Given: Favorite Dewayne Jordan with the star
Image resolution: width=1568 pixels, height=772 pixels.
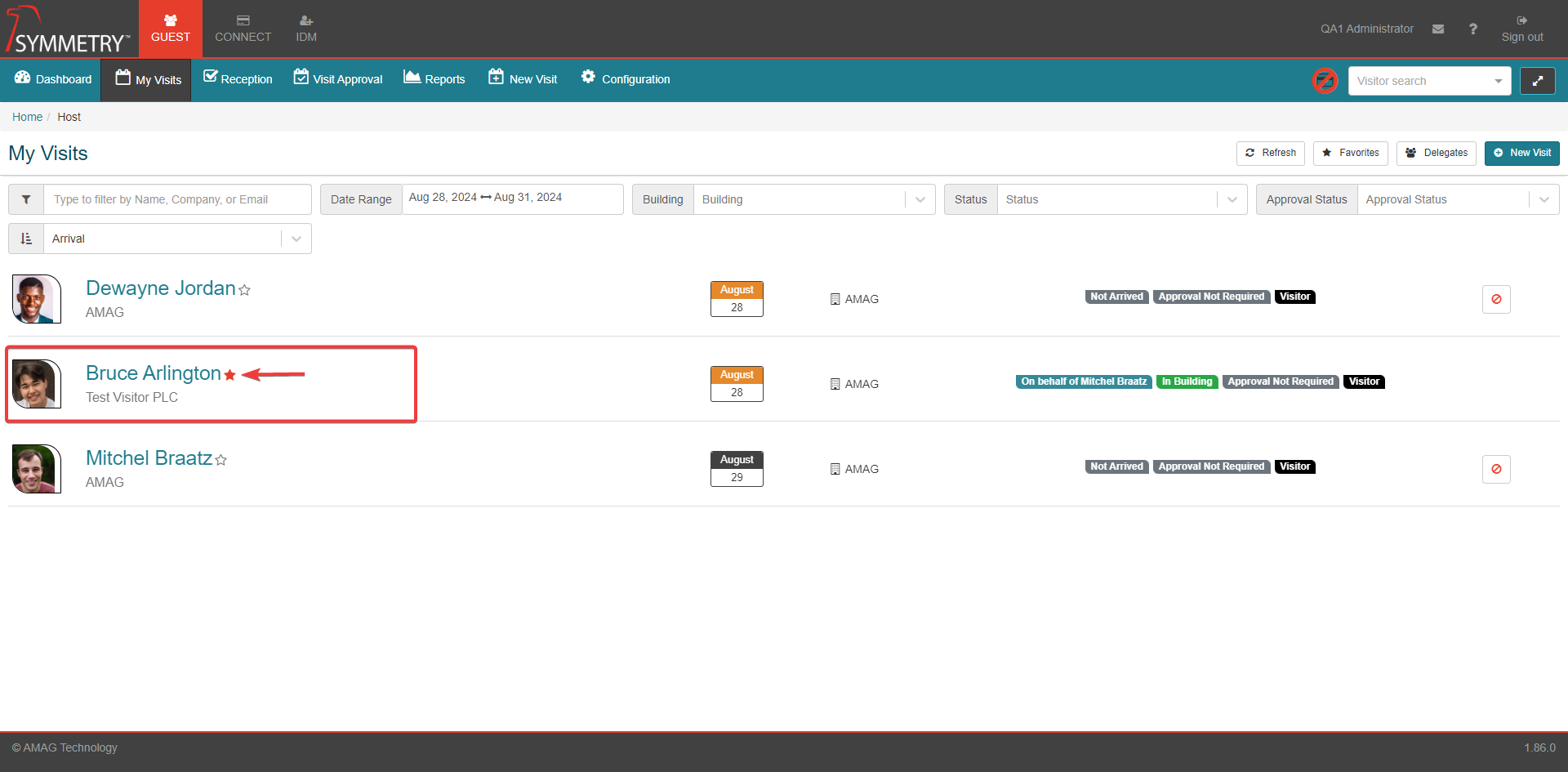Looking at the screenshot, I should pyautogui.click(x=244, y=290).
